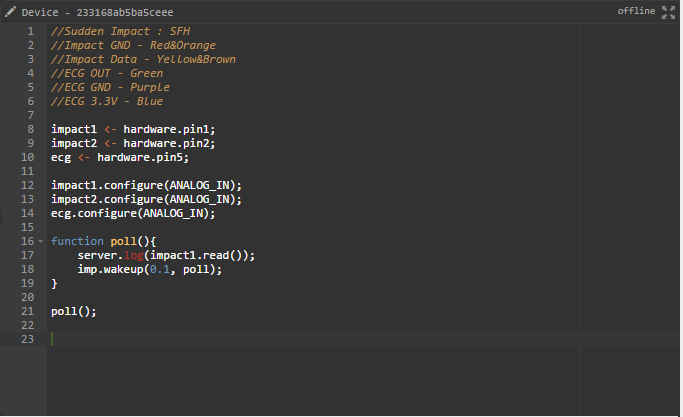Click the function keyword on line 16
The image size is (683, 417).
[x=77, y=241]
